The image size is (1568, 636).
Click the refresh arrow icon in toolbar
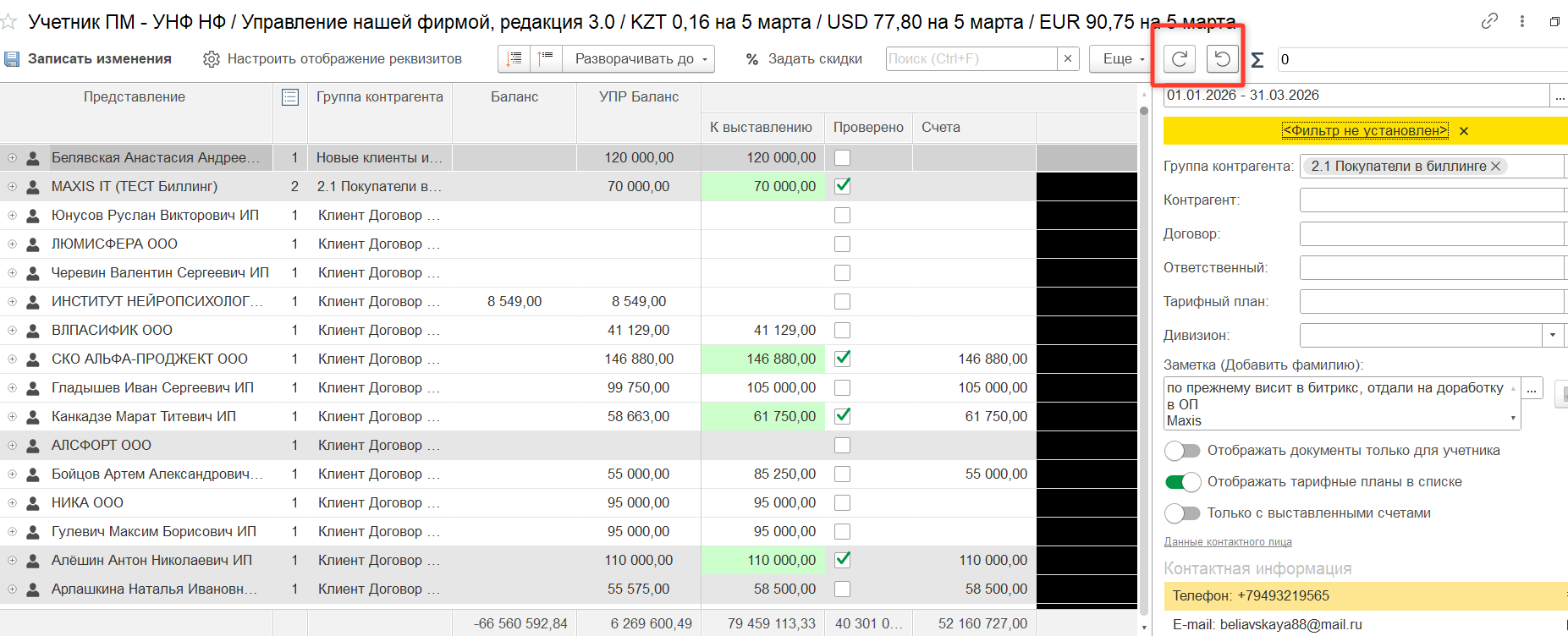click(1179, 59)
